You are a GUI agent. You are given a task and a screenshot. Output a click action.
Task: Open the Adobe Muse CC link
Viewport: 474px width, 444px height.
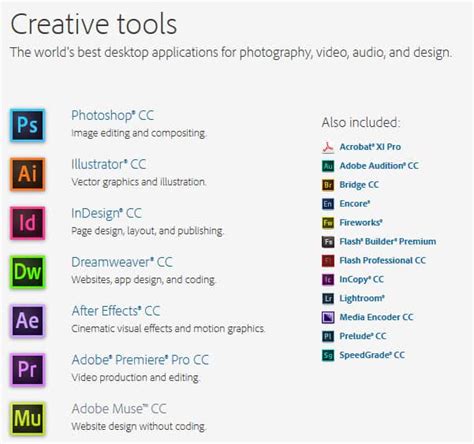point(119,409)
